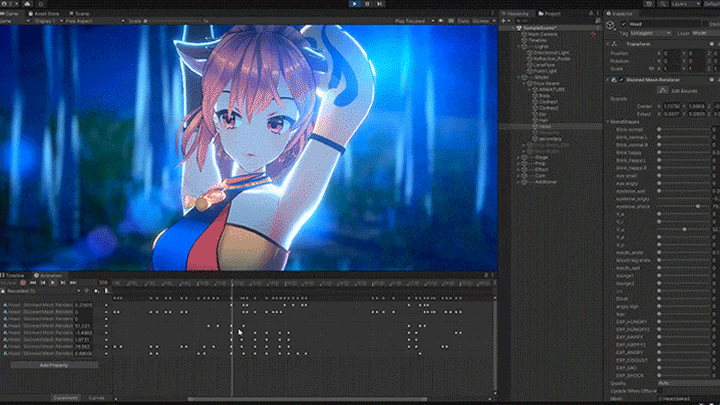The image size is (720, 405).
Task: Click the Animation horizontal scrollbar
Action: coord(307,399)
